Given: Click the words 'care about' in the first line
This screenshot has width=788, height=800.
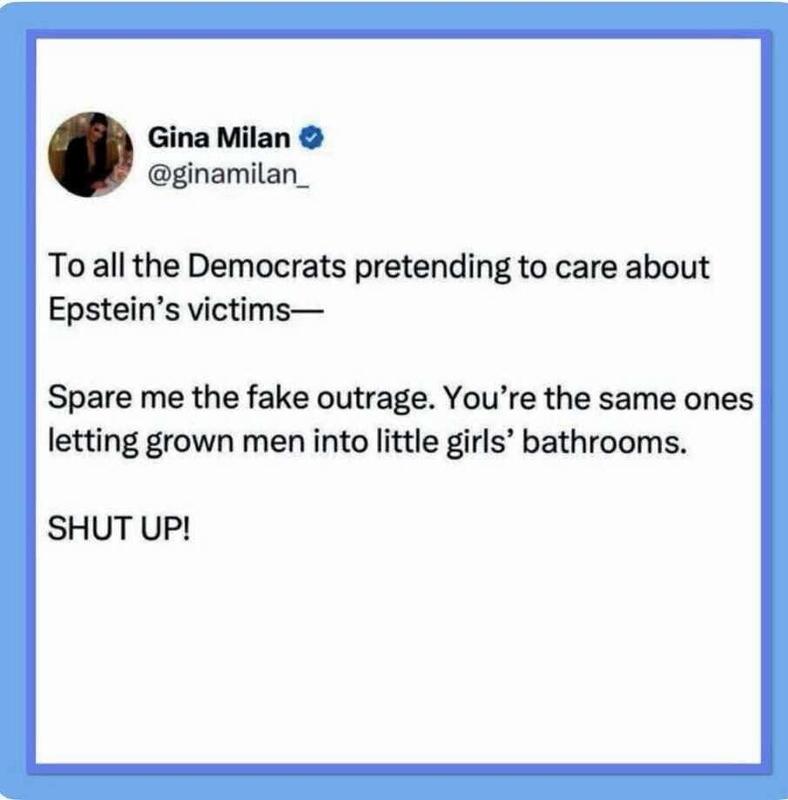Looking at the screenshot, I should click(x=632, y=267).
